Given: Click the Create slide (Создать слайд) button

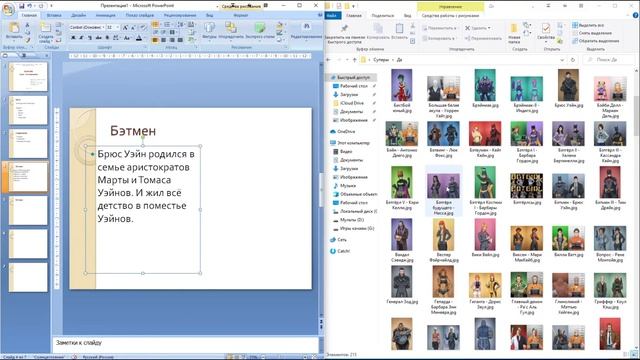Looking at the screenshot, I should point(46,32).
